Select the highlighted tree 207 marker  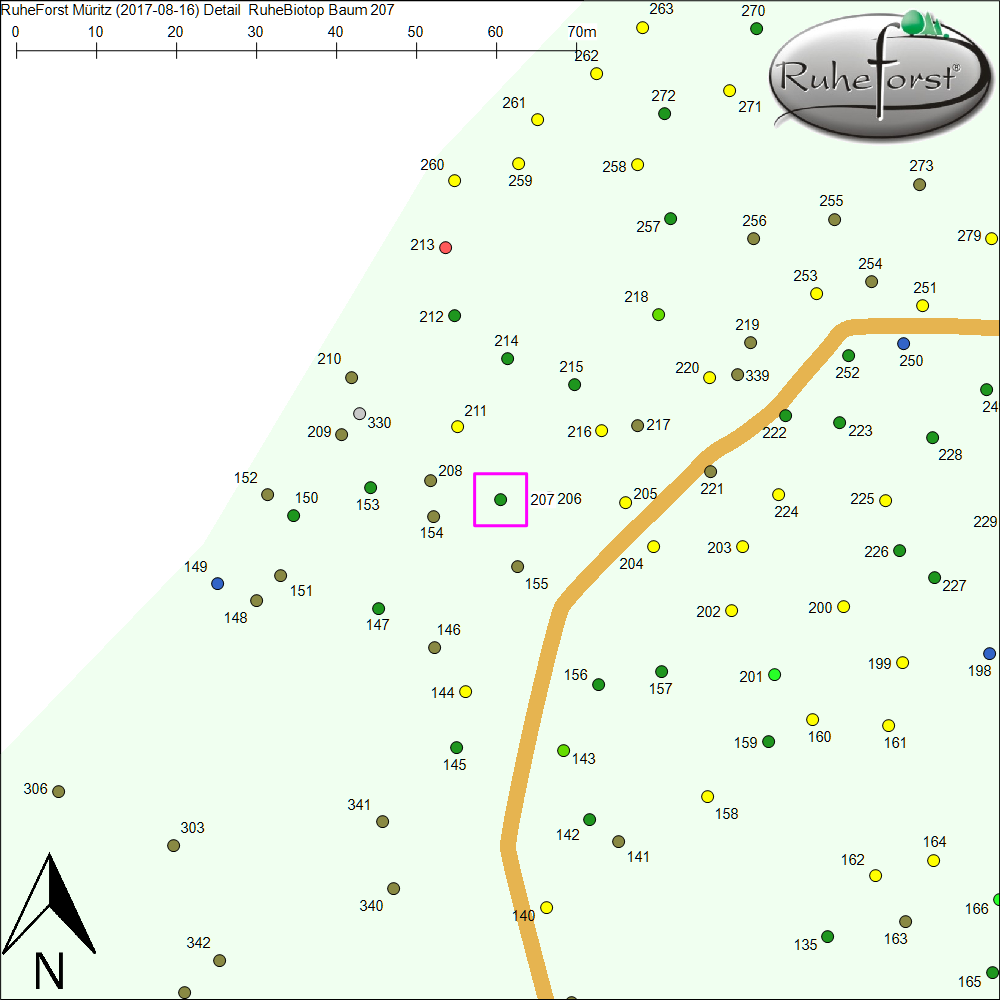click(x=500, y=499)
